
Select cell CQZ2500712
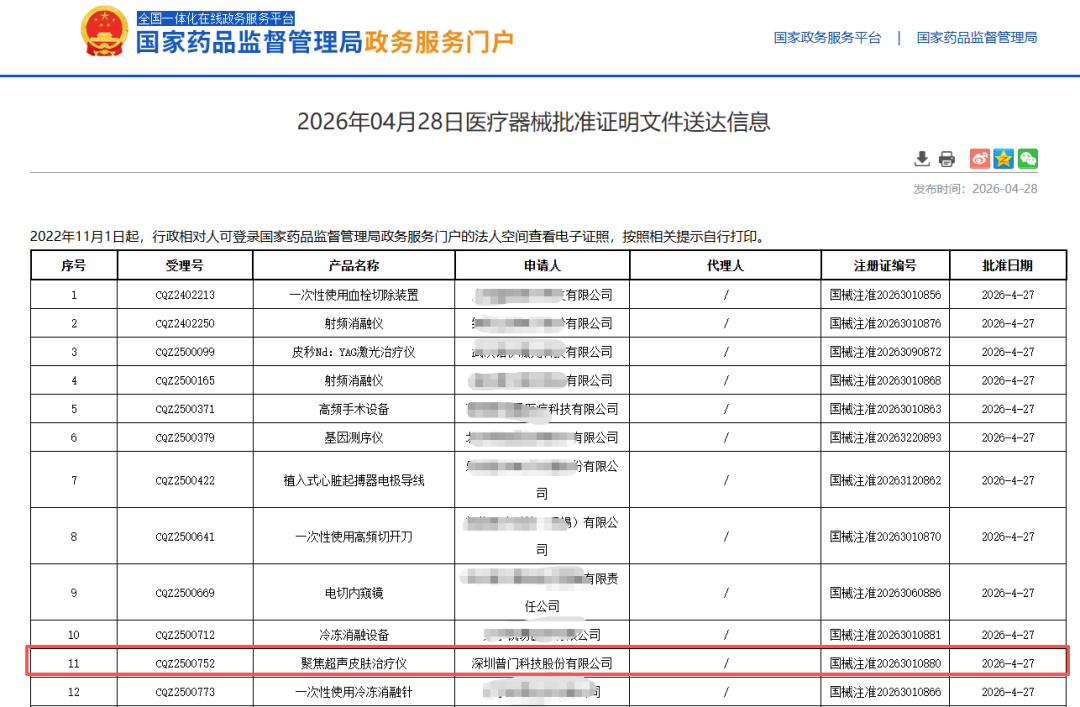click(185, 635)
